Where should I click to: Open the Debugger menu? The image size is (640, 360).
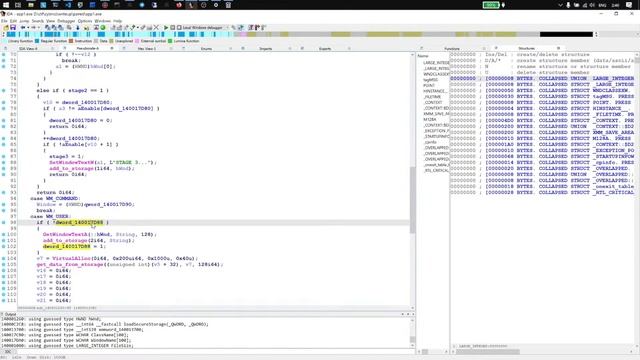coord(66,21)
